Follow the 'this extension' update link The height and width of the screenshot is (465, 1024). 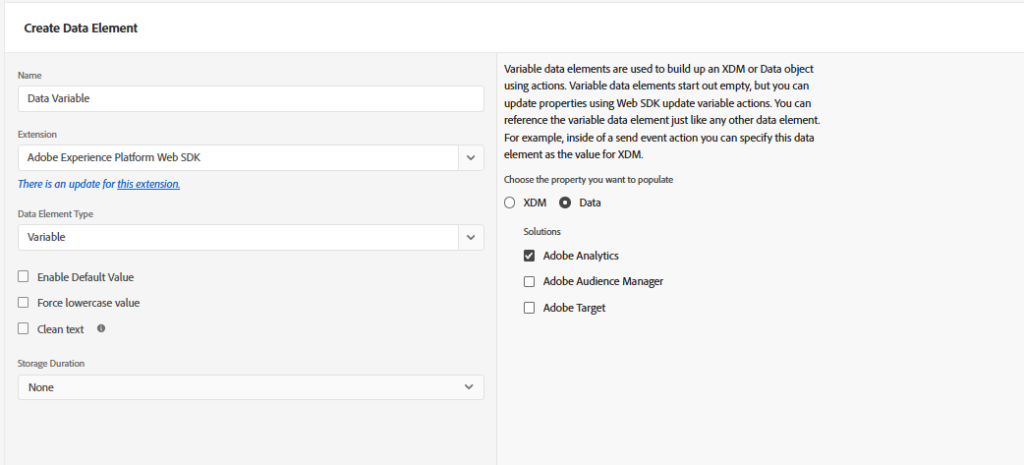pos(148,184)
